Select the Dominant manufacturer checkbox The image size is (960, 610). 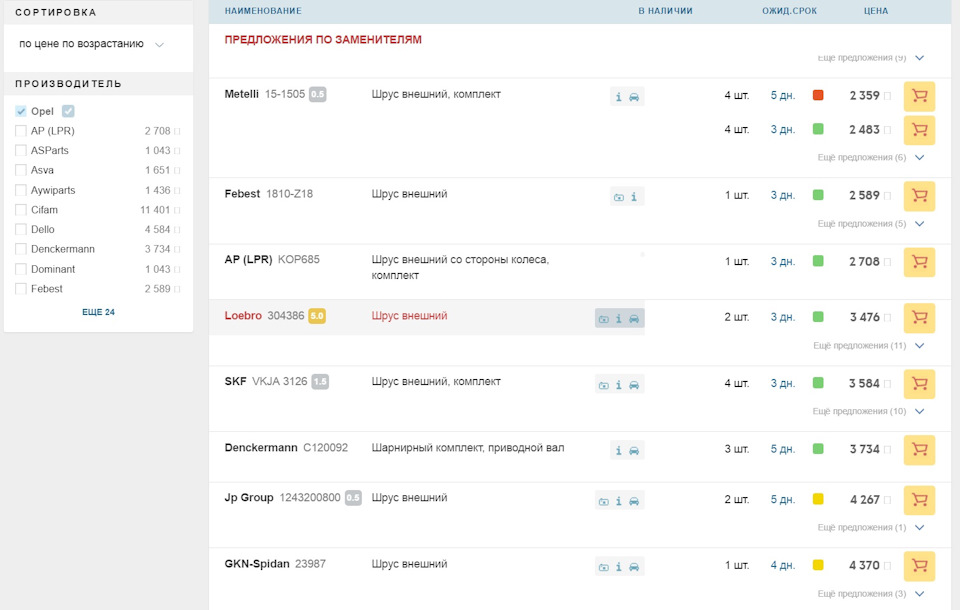point(21,269)
